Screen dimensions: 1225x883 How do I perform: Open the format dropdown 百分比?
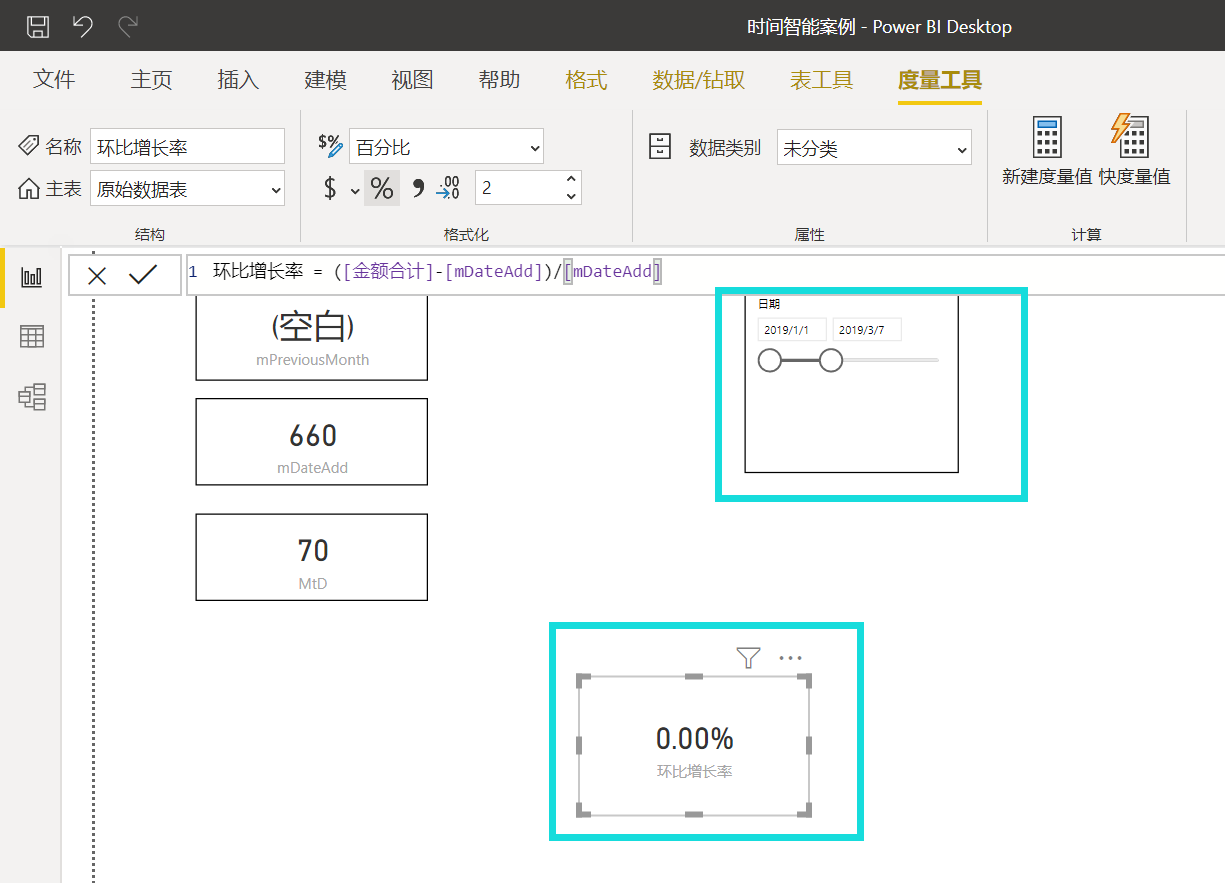point(446,147)
